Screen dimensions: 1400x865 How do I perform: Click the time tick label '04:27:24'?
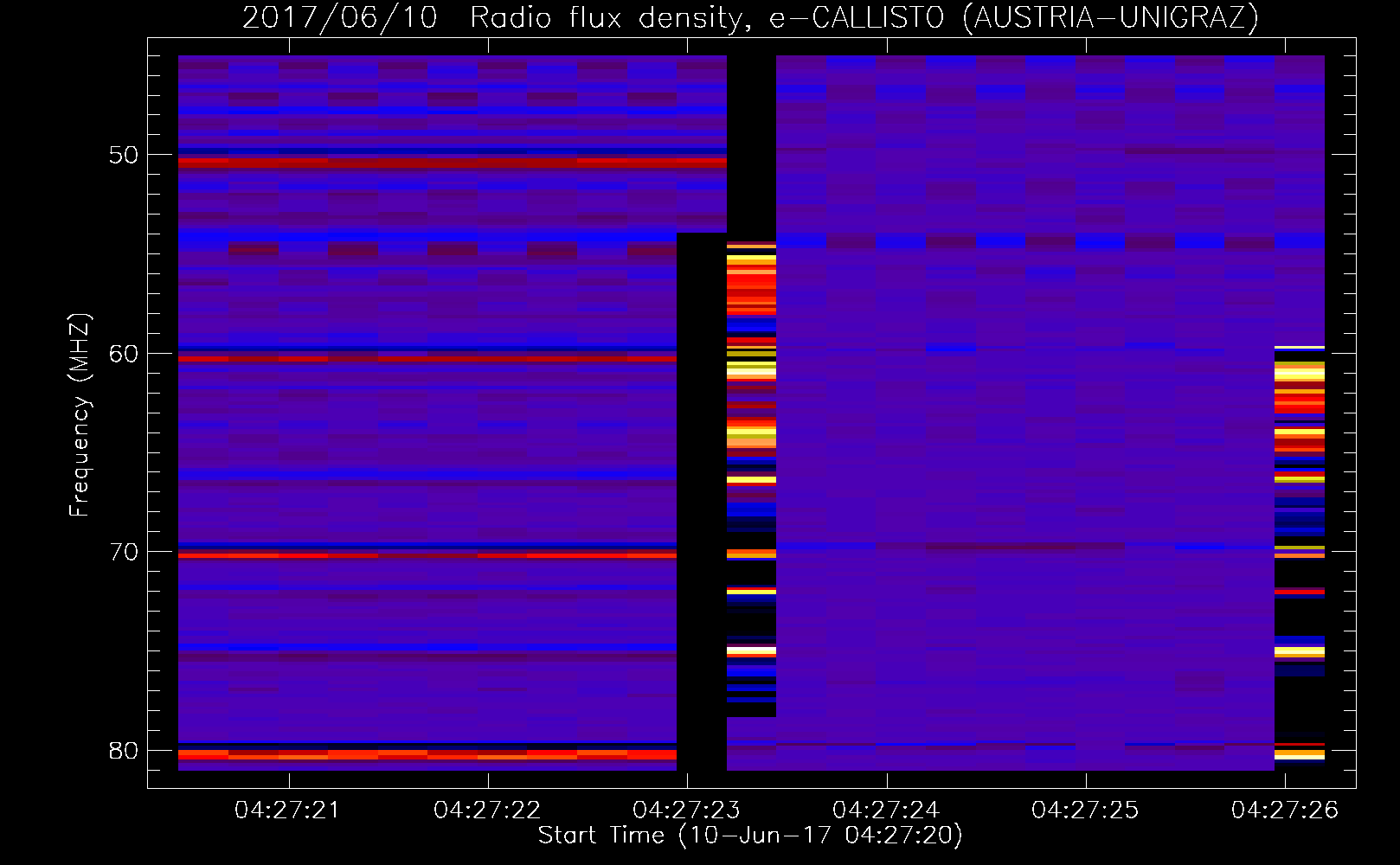[886, 811]
